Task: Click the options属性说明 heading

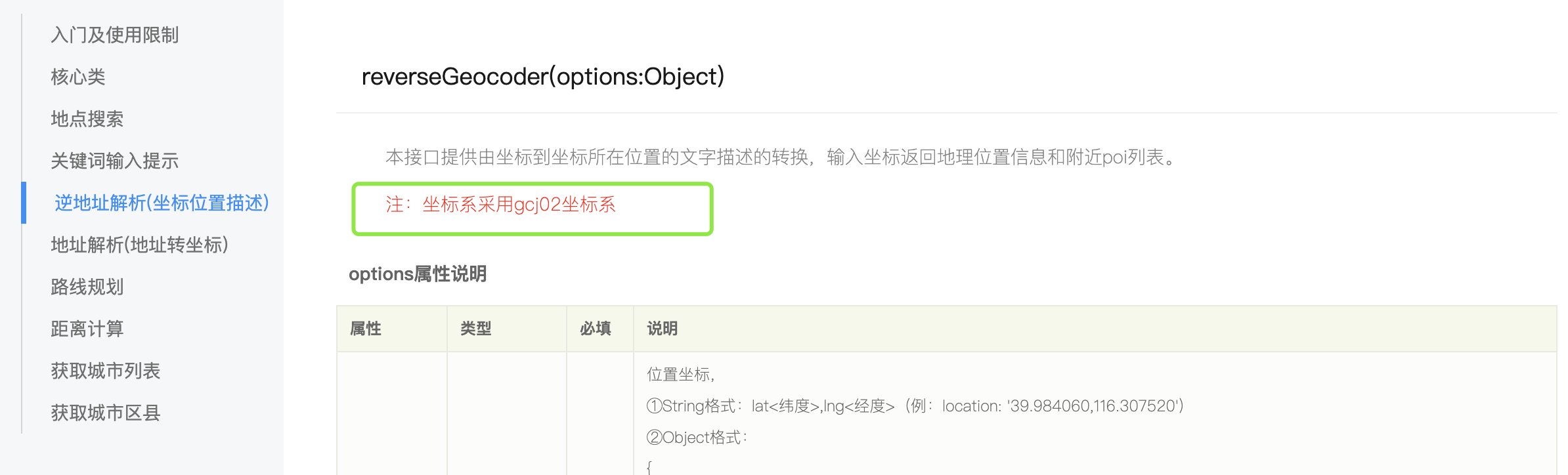Action: [418, 274]
